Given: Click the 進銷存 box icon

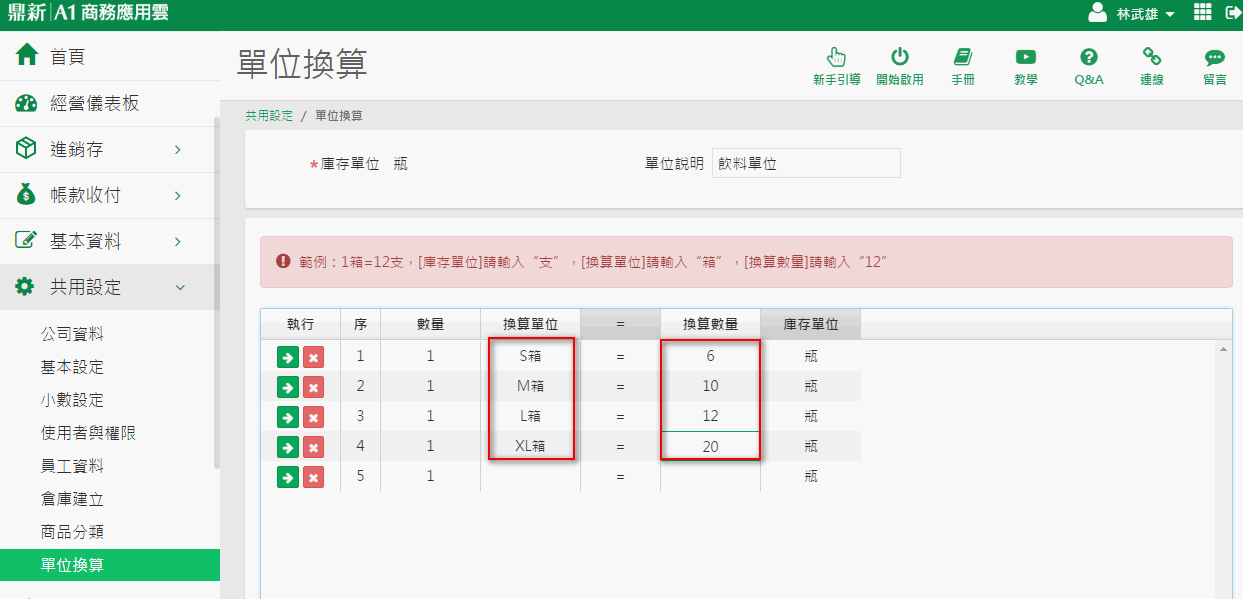Looking at the screenshot, I should point(27,149).
